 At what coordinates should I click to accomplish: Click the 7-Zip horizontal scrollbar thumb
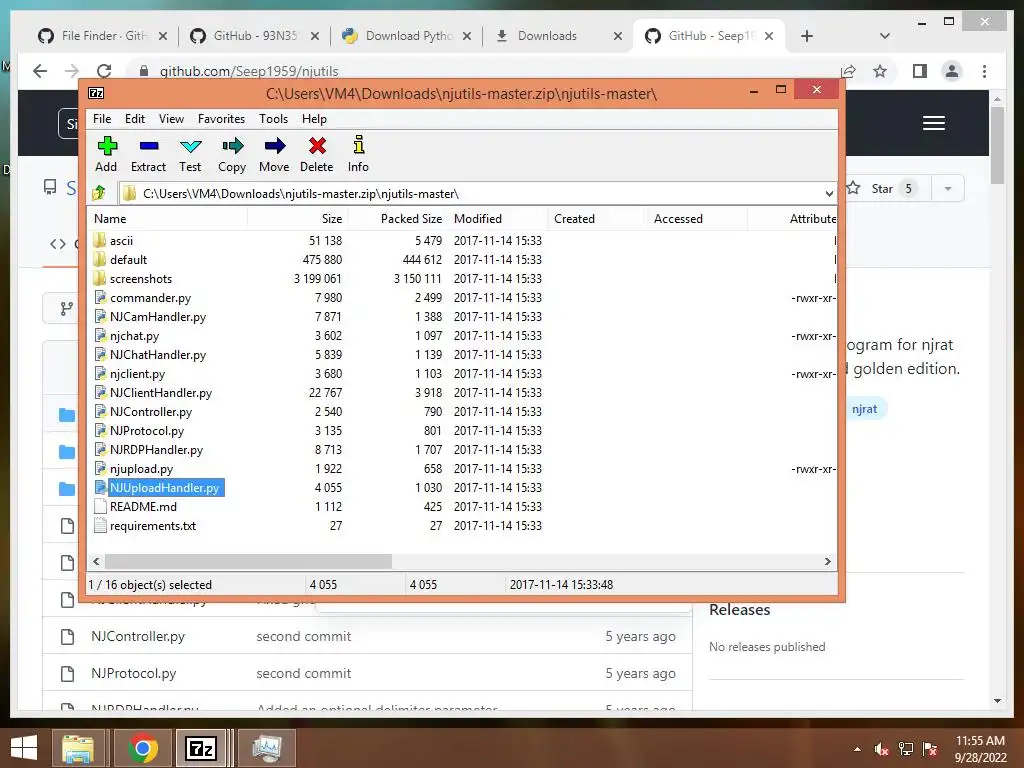coord(248,561)
